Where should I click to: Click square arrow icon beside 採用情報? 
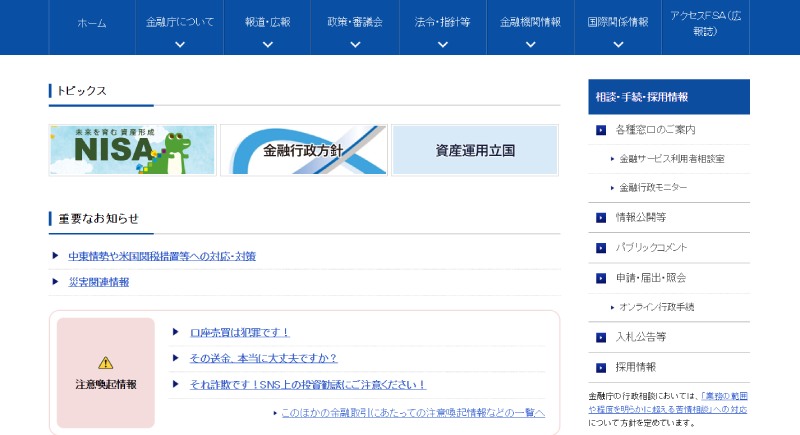(x=601, y=368)
